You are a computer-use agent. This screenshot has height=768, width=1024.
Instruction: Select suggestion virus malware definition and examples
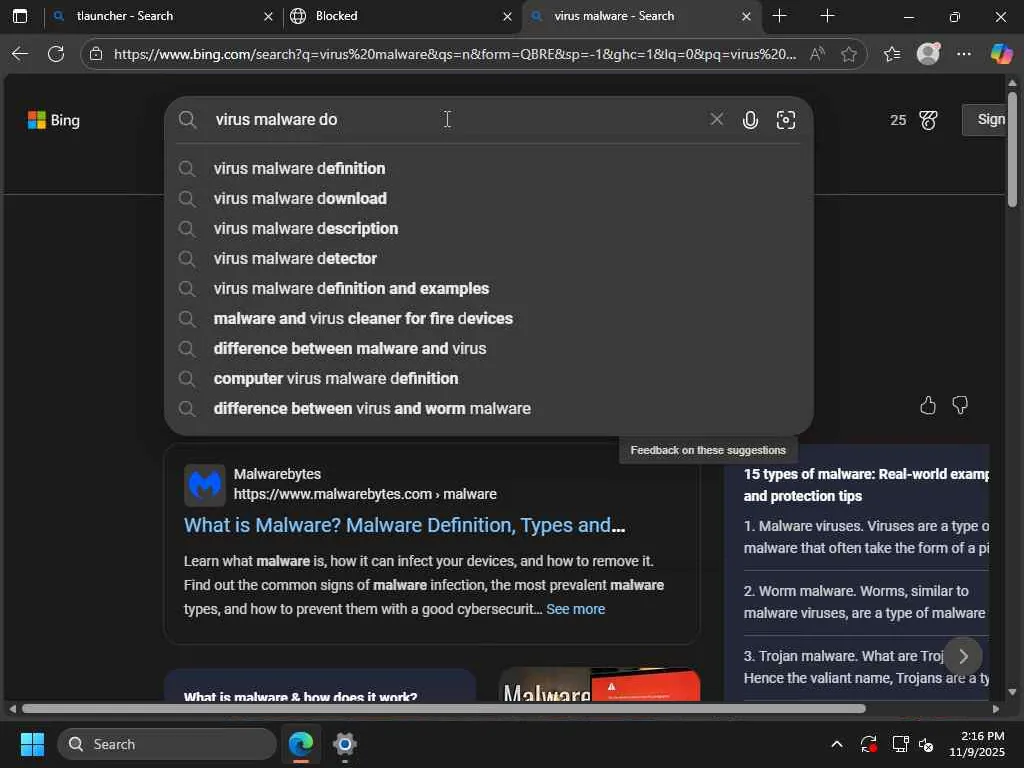[488, 289]
